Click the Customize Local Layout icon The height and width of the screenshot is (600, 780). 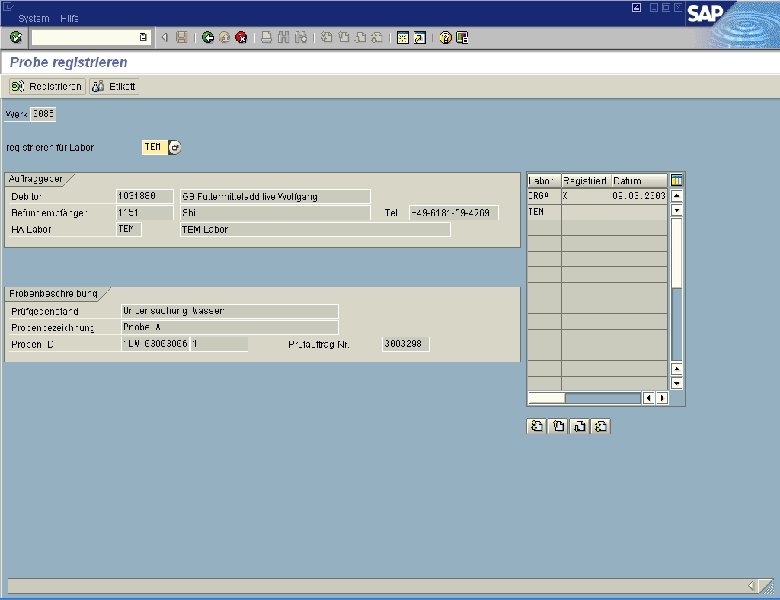(x=462, y=37)
